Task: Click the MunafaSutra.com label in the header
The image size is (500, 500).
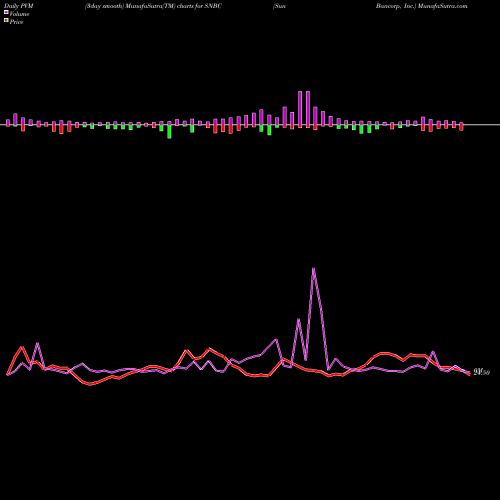Action: (442, 6)
